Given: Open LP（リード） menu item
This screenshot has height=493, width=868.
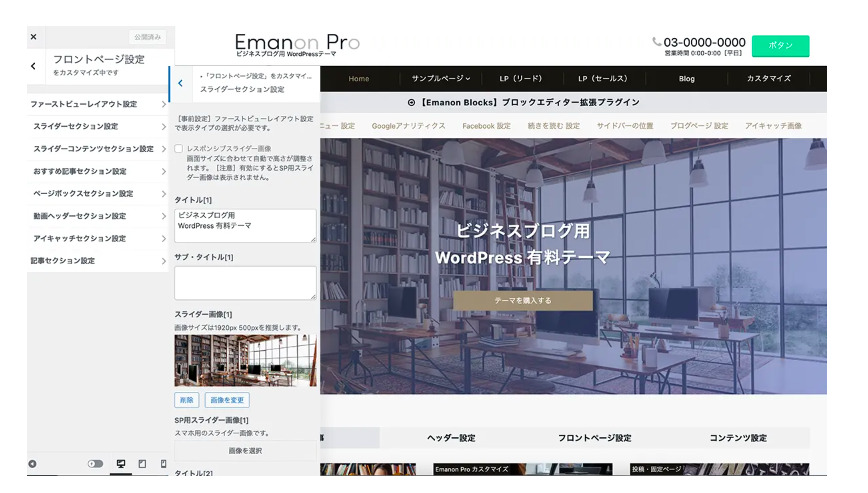Looking at the screenshot, I should [521, 79].
